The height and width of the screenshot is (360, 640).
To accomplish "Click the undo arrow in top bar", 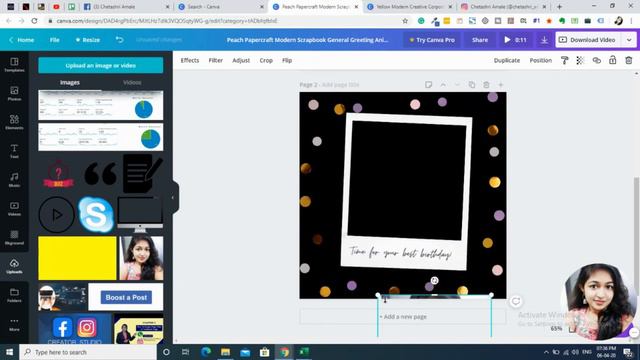I will click(119, 40).
